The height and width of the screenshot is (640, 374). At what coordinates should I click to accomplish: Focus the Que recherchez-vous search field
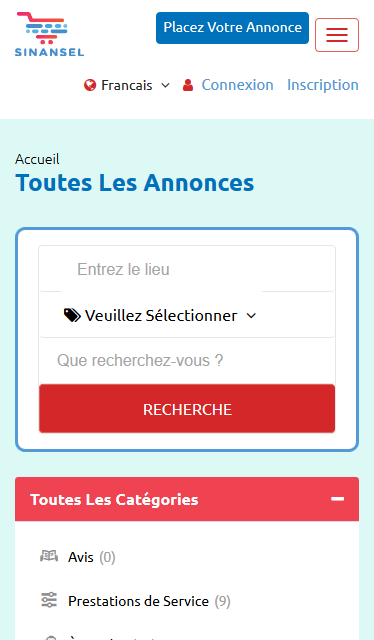(187, 361)
